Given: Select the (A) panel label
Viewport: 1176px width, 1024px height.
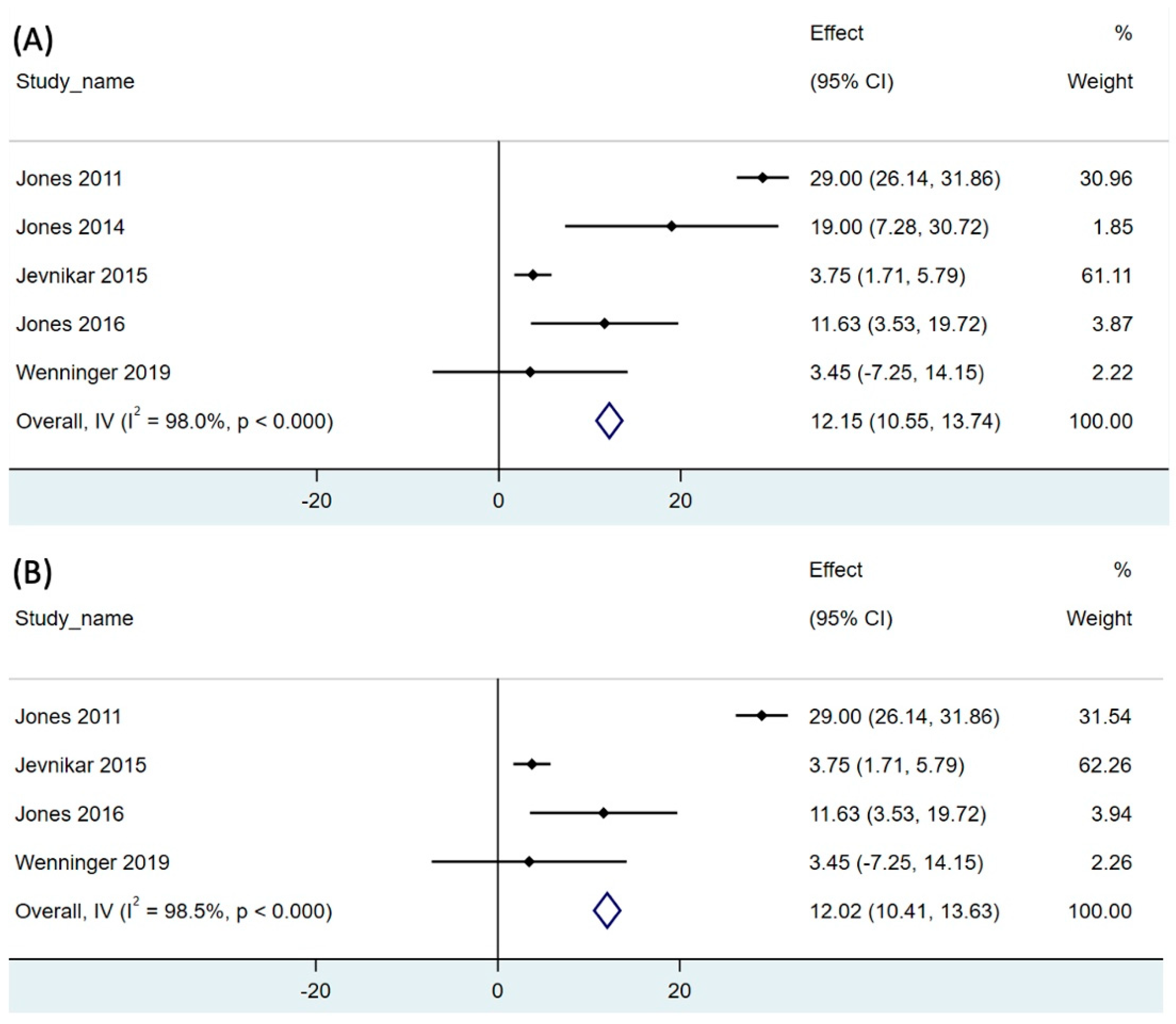Looking at the screenshot, I should [x=33, y=41].
